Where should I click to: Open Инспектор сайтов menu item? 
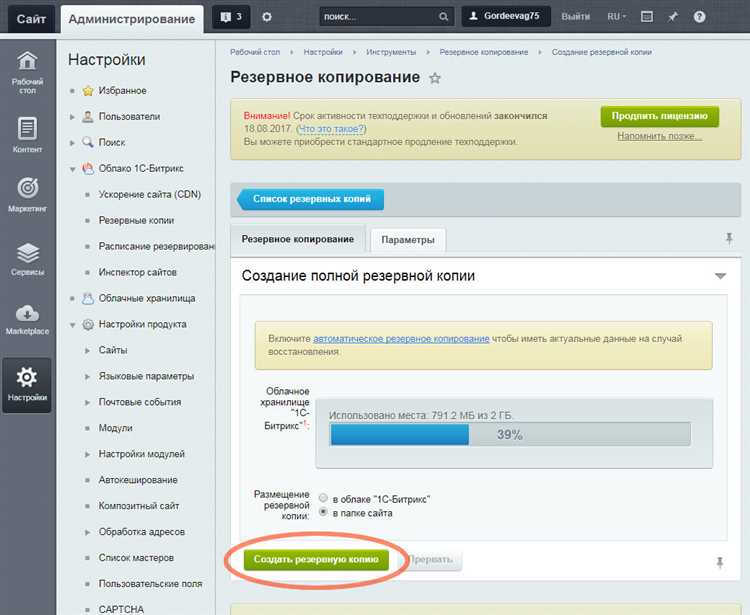(x=138, y=272)
